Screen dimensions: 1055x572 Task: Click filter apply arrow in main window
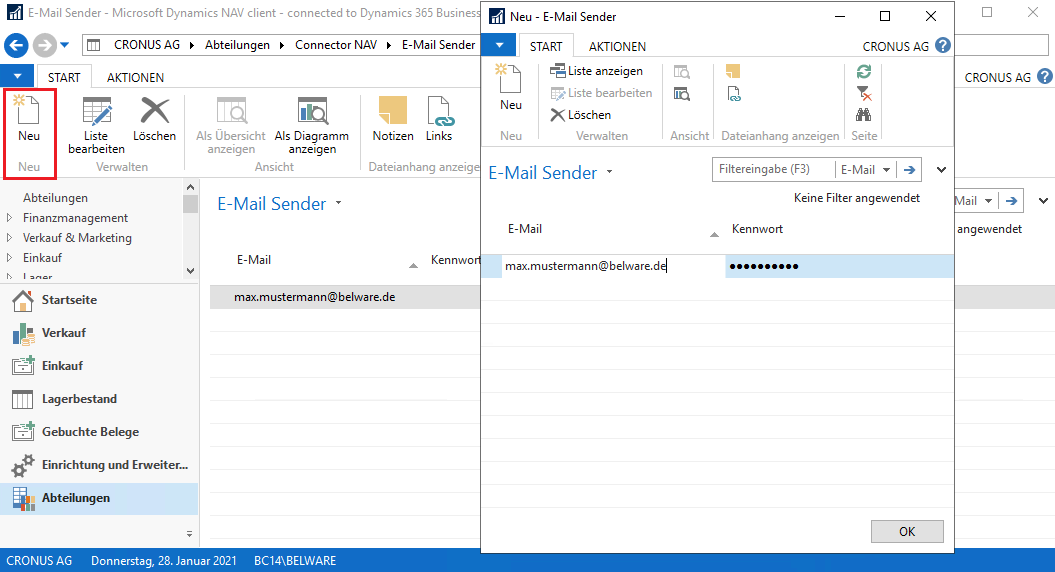point(1011,201)
